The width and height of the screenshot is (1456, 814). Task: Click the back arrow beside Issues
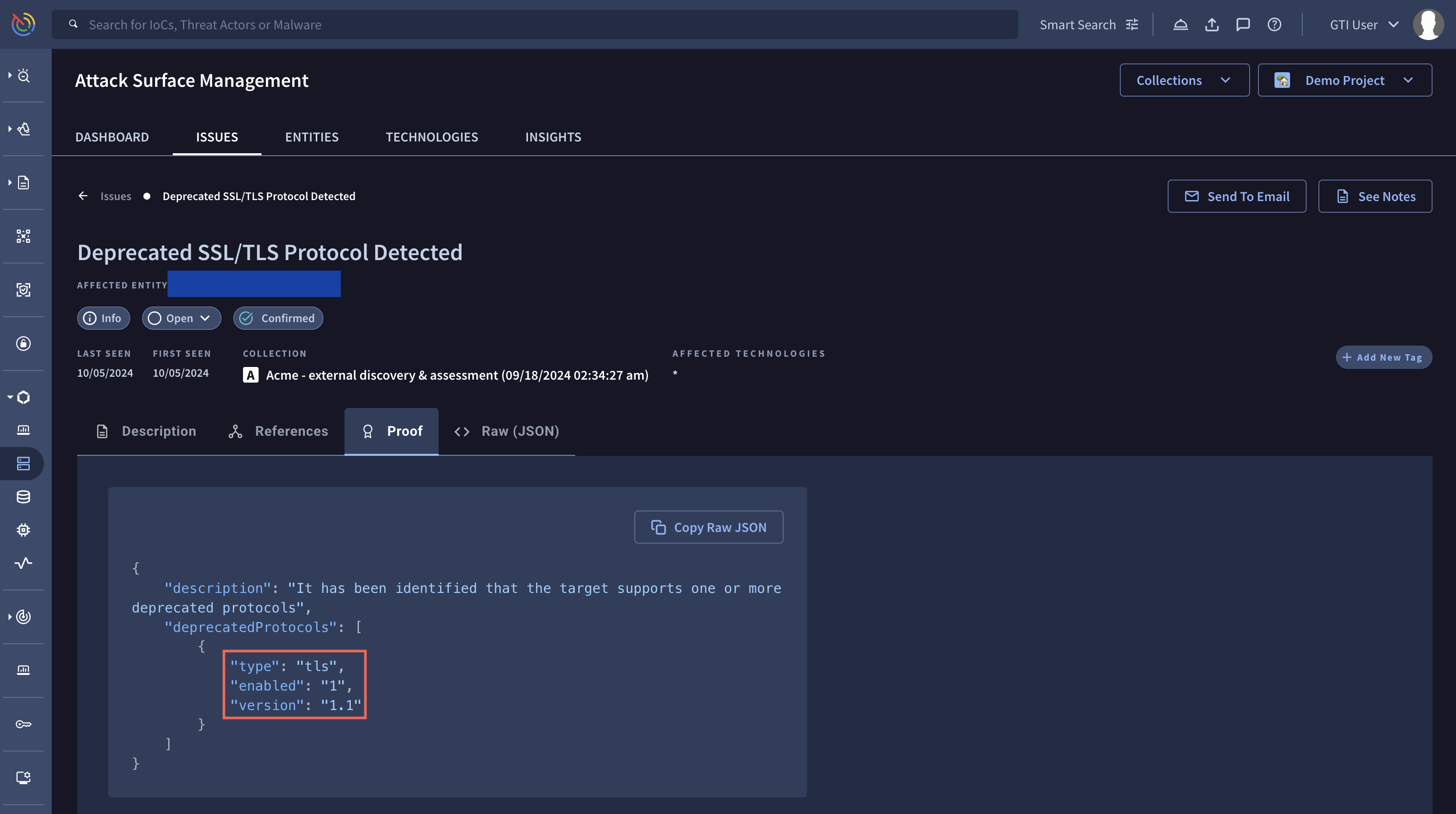point(83,196)
